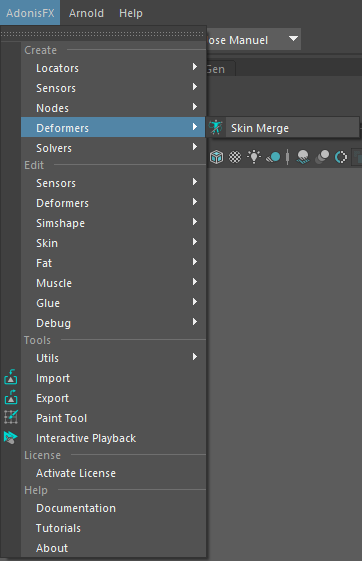Toggle the motion blur icon

tap(322, 157)
